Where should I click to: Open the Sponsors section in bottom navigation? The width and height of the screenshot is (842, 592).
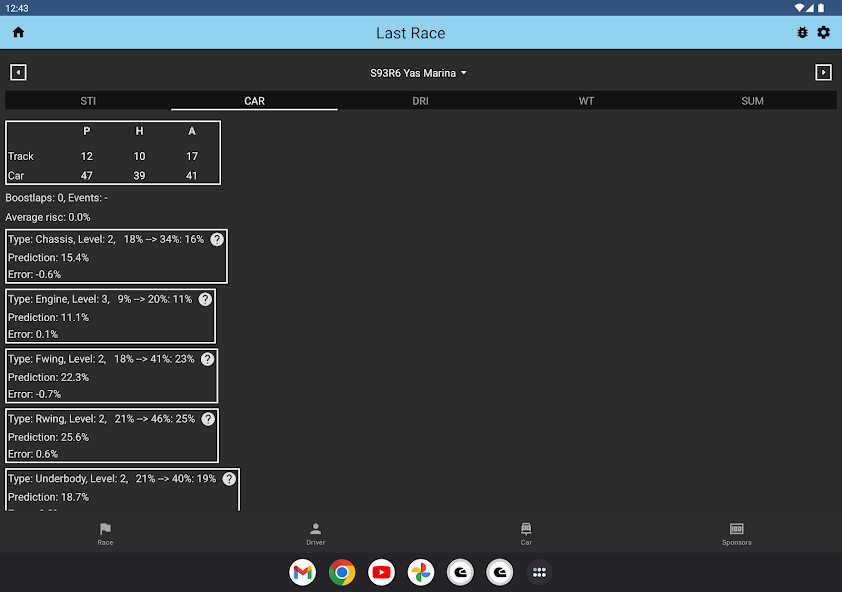[x=736, y=535]
